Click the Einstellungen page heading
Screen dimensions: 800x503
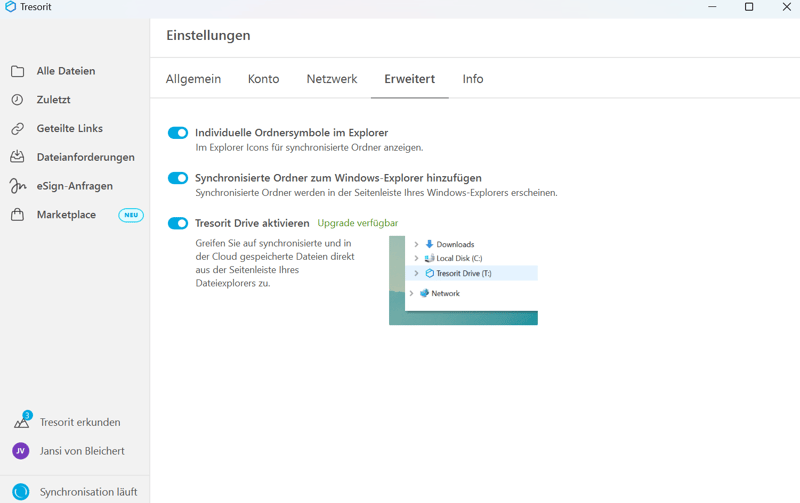[x=208, y=36]
